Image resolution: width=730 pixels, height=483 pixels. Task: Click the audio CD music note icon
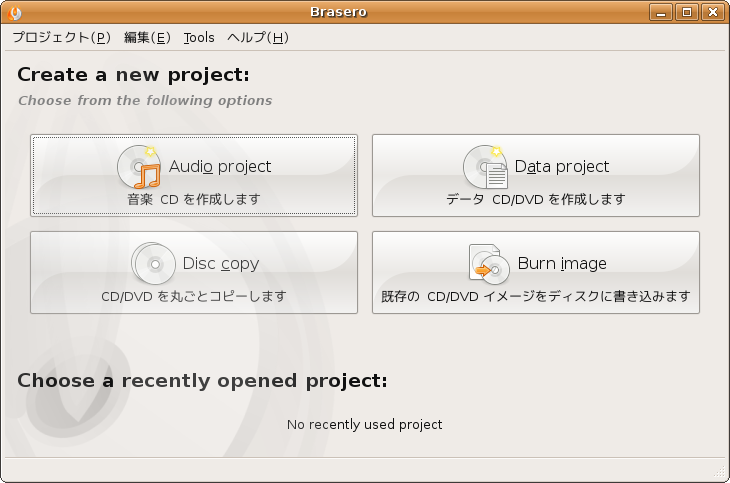(x=139, y=166)
